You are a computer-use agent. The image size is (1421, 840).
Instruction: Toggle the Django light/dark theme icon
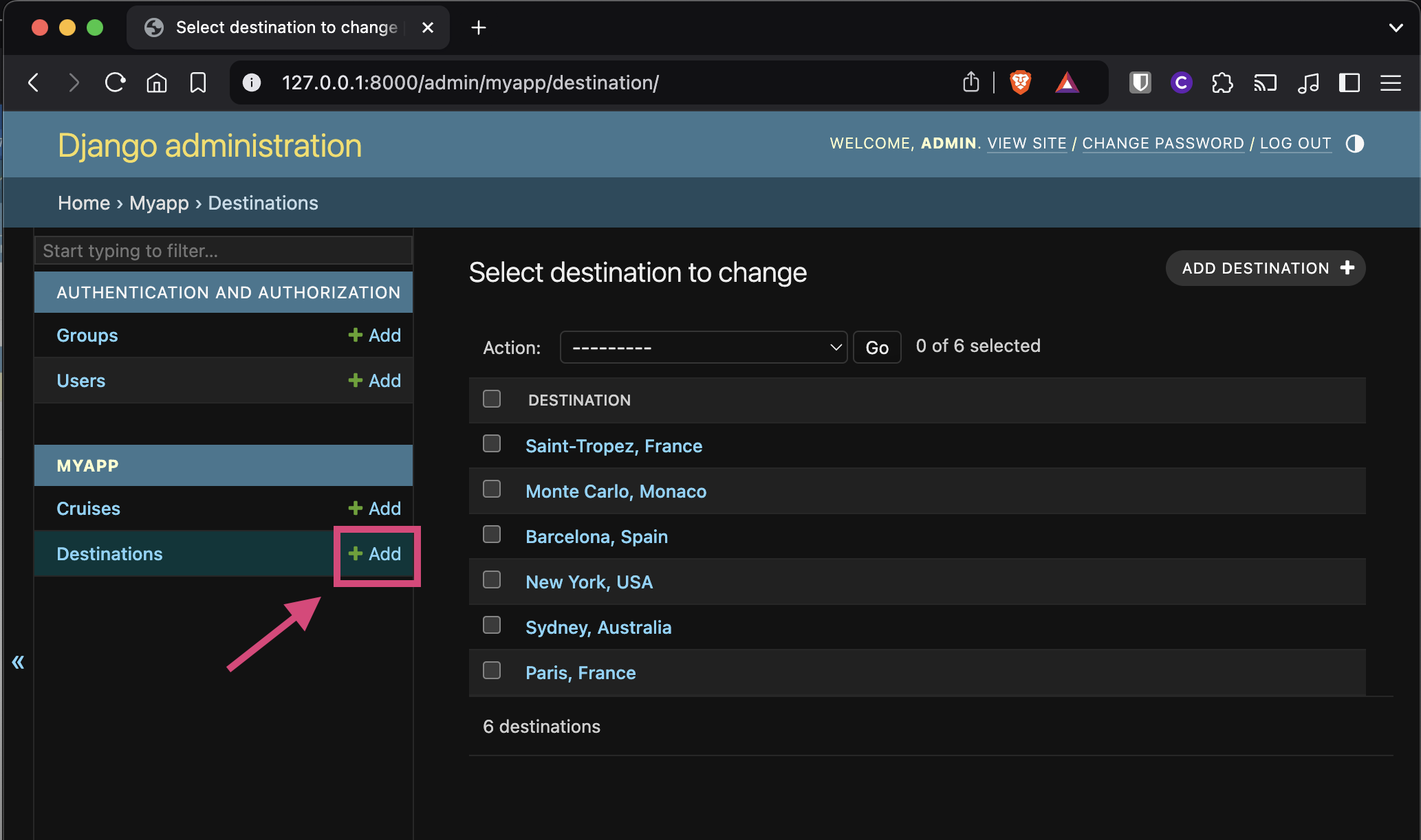coord(1354,144)
